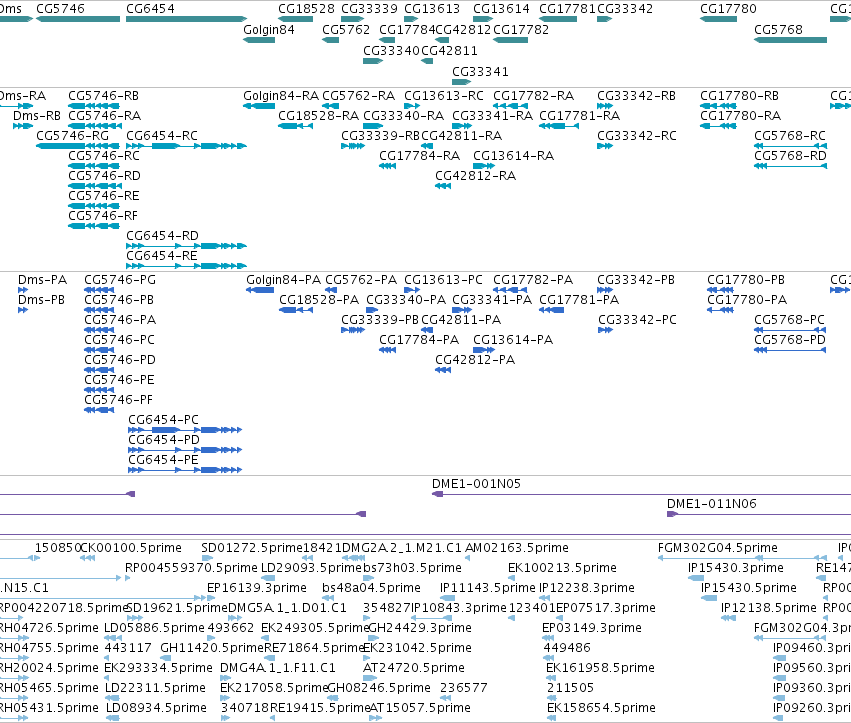
Task: Click the CG33339 gene label
Action: click(369, 9)
